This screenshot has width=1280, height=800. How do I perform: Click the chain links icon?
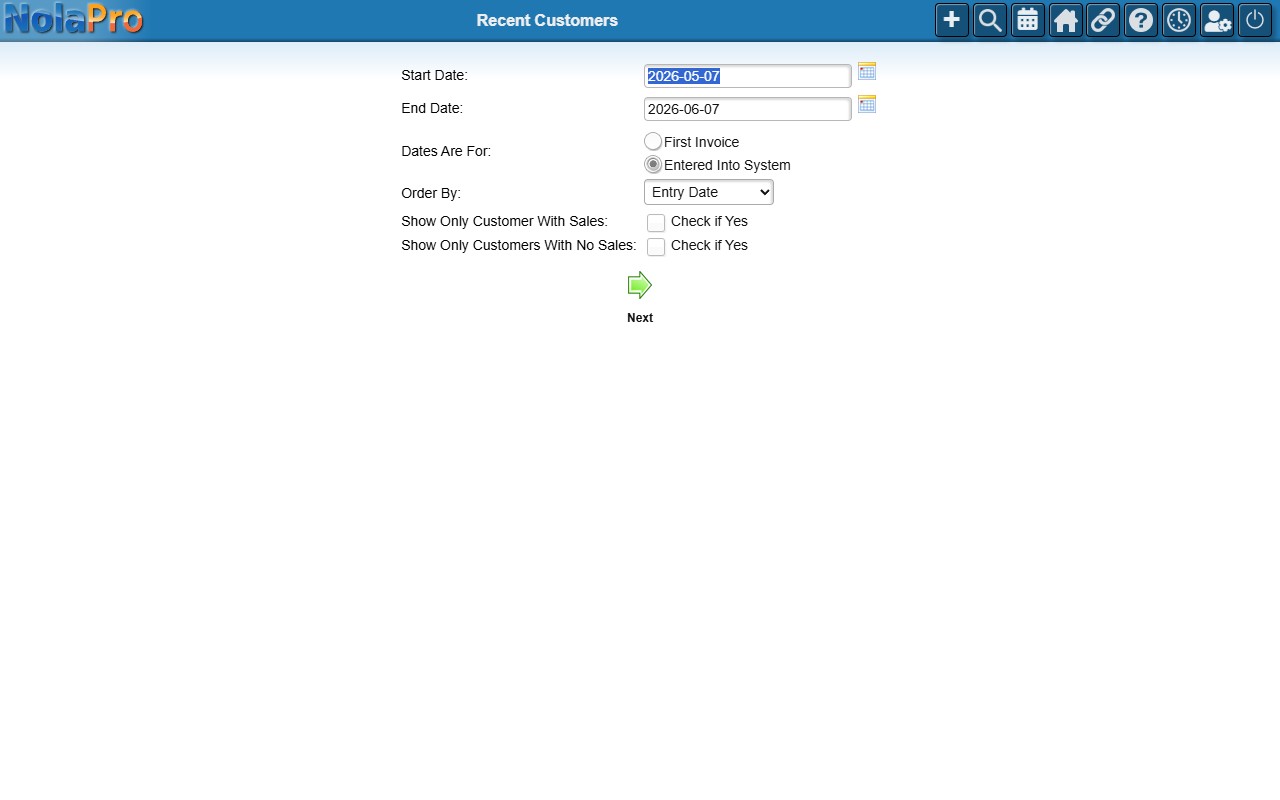(x=1103, y=20)
